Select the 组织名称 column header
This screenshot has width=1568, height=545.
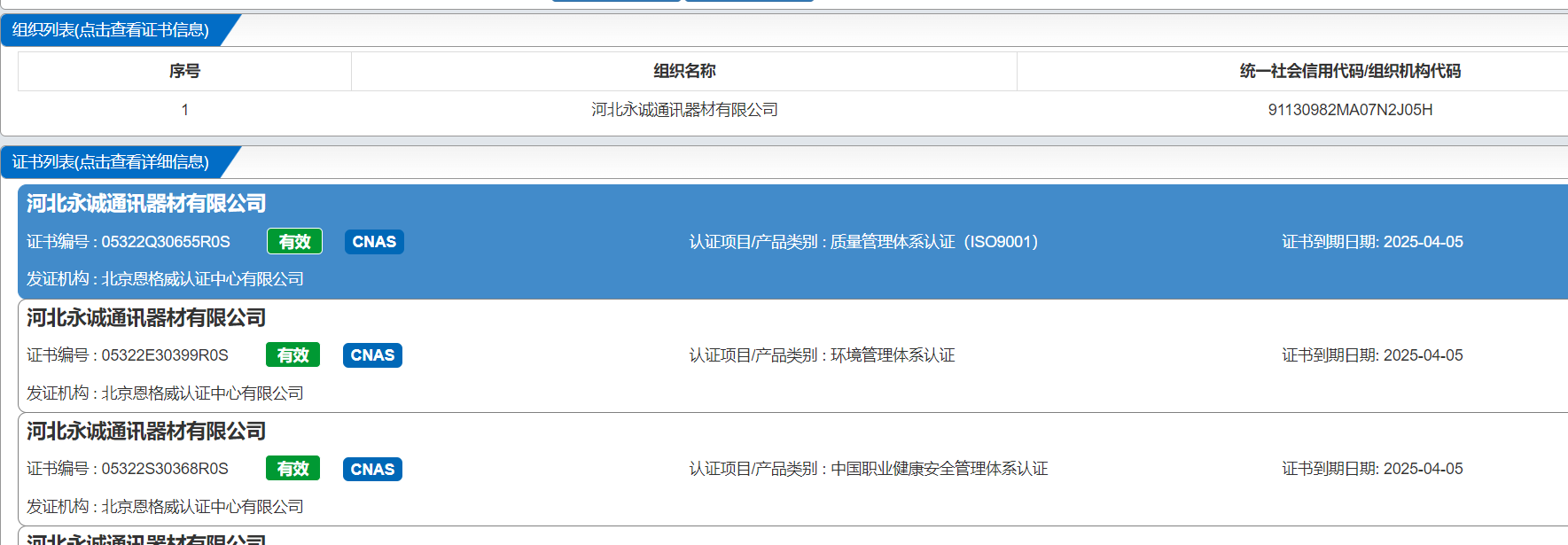click(684, 71)
